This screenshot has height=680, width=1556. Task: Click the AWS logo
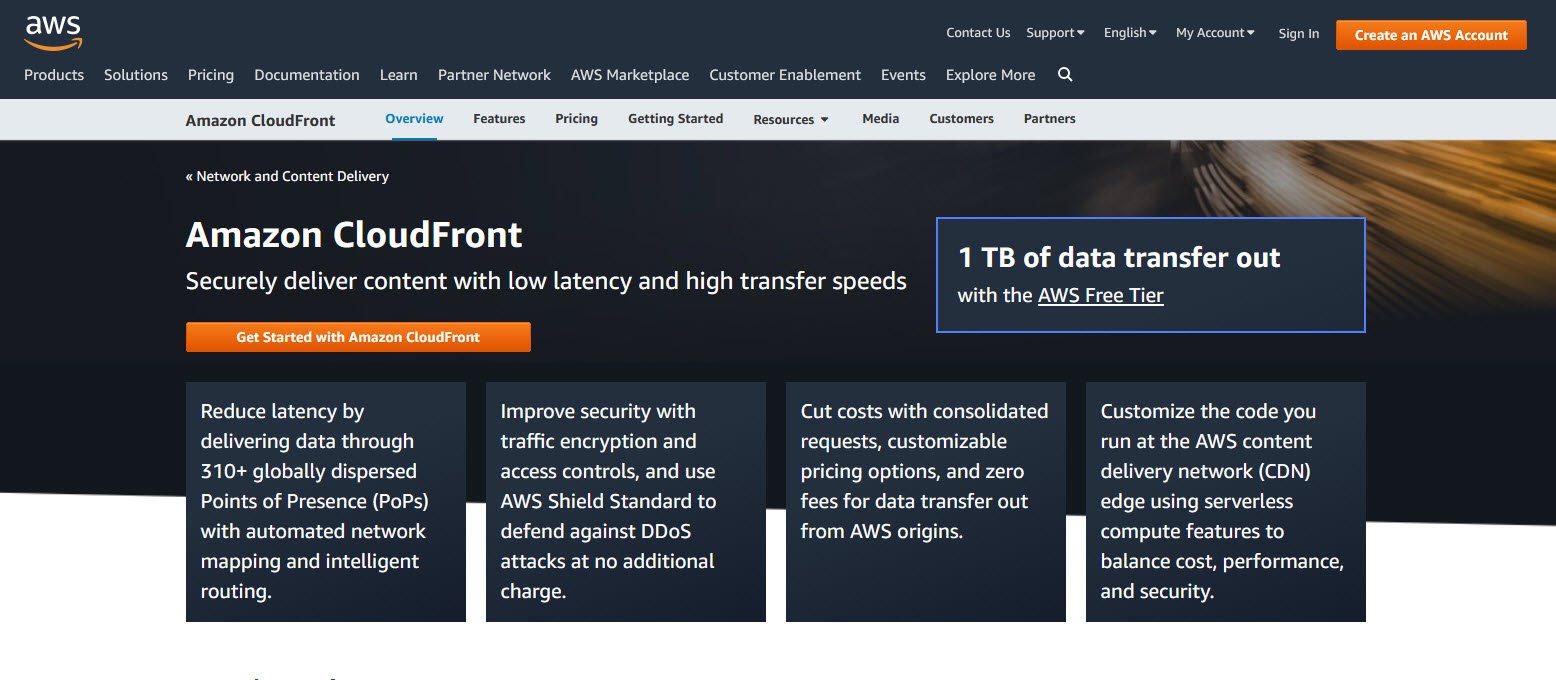54,32
